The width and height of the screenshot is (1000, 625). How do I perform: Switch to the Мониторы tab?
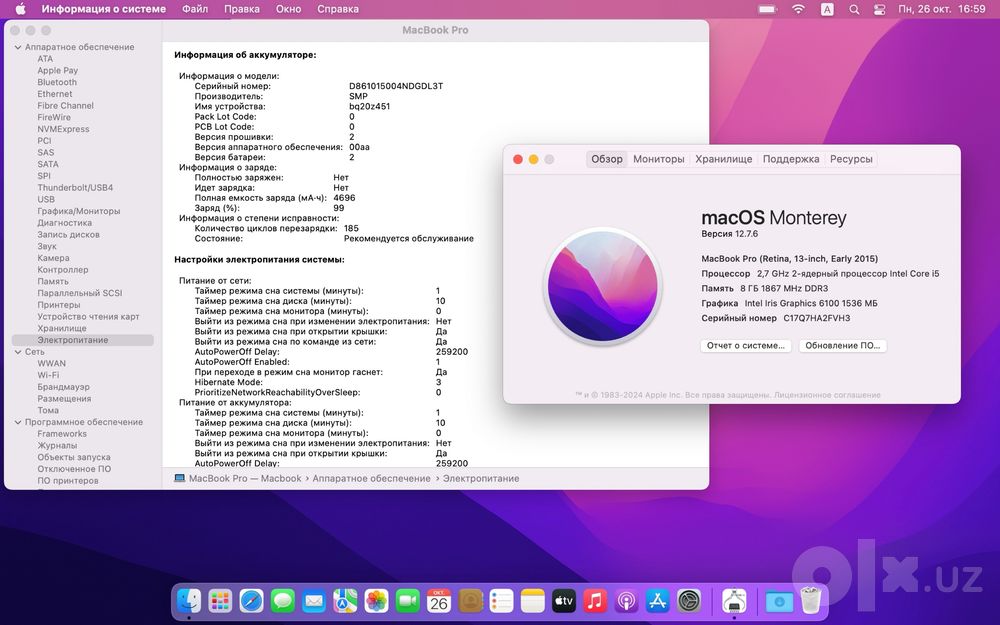click(x=659, y=159)
